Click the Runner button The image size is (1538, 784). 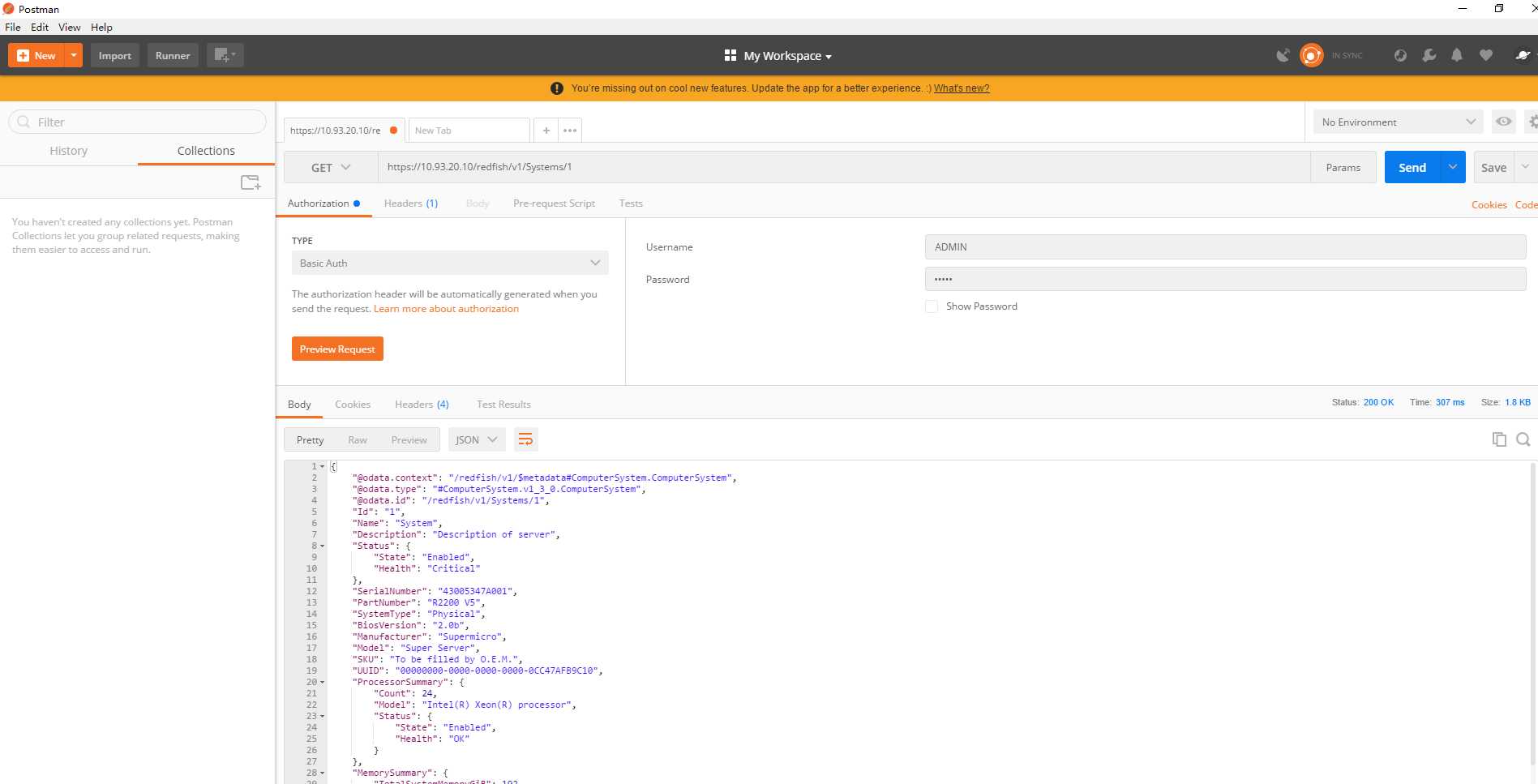(173, 55)
